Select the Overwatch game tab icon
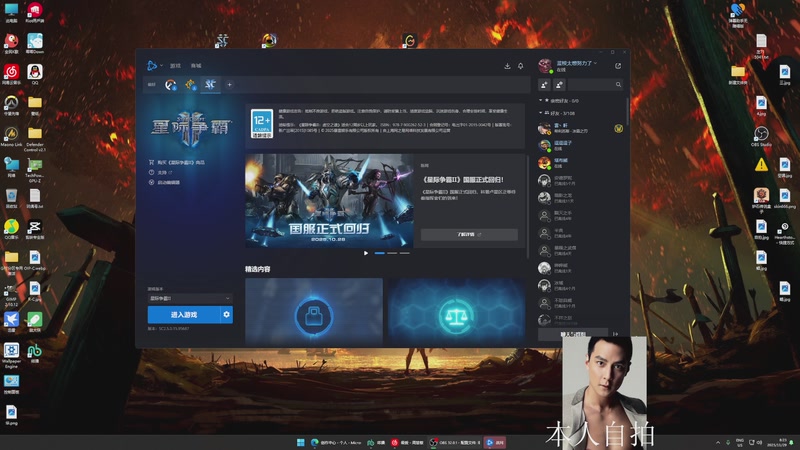Viewport: 800px width, 450px height. (x=170, y=85)
